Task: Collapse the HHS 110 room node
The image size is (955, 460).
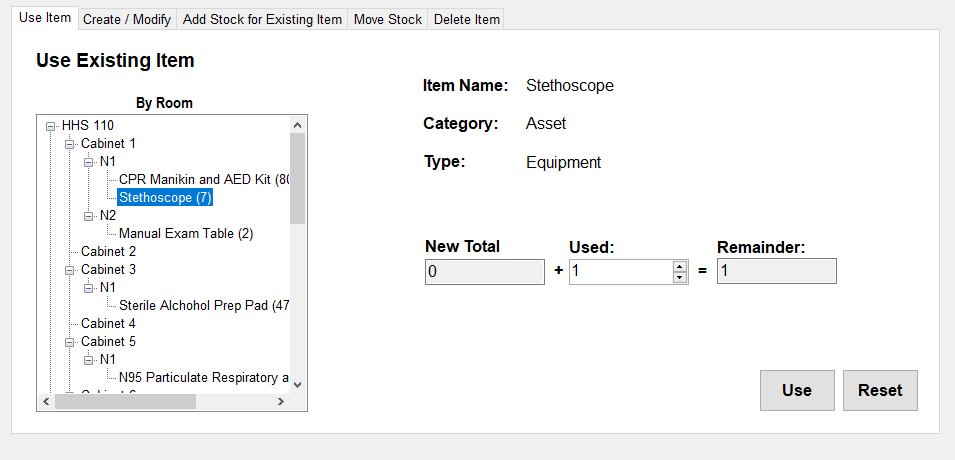Action: (51, 126)
